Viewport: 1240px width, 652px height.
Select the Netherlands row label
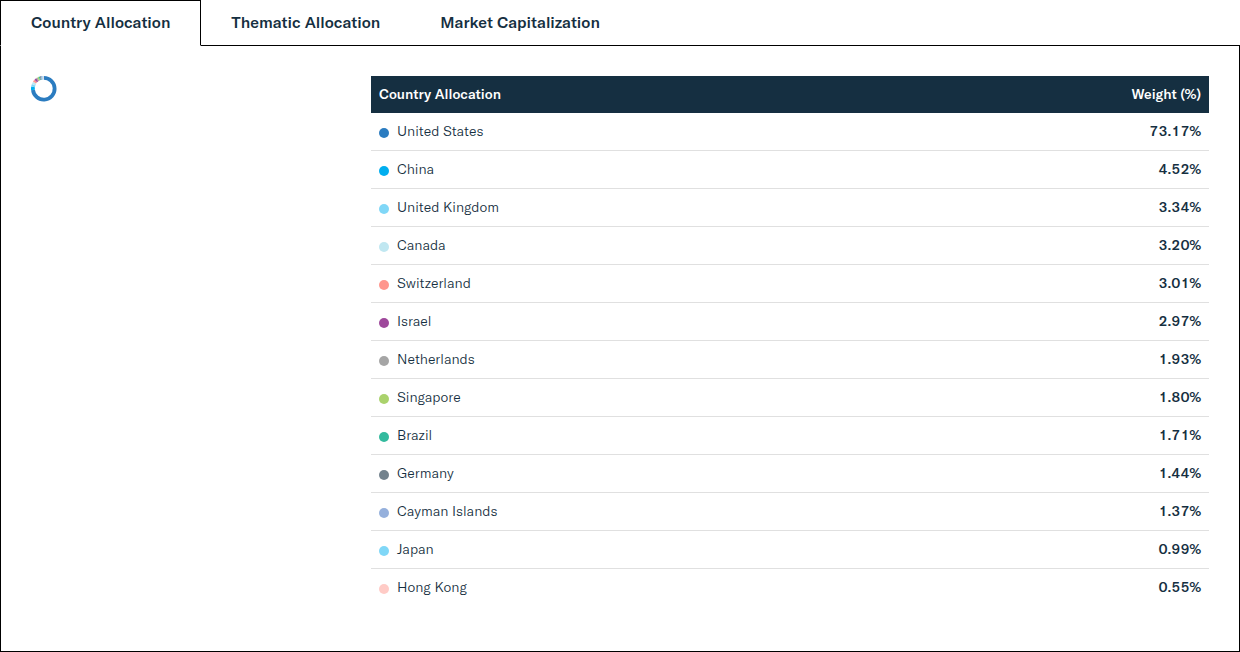436,359
